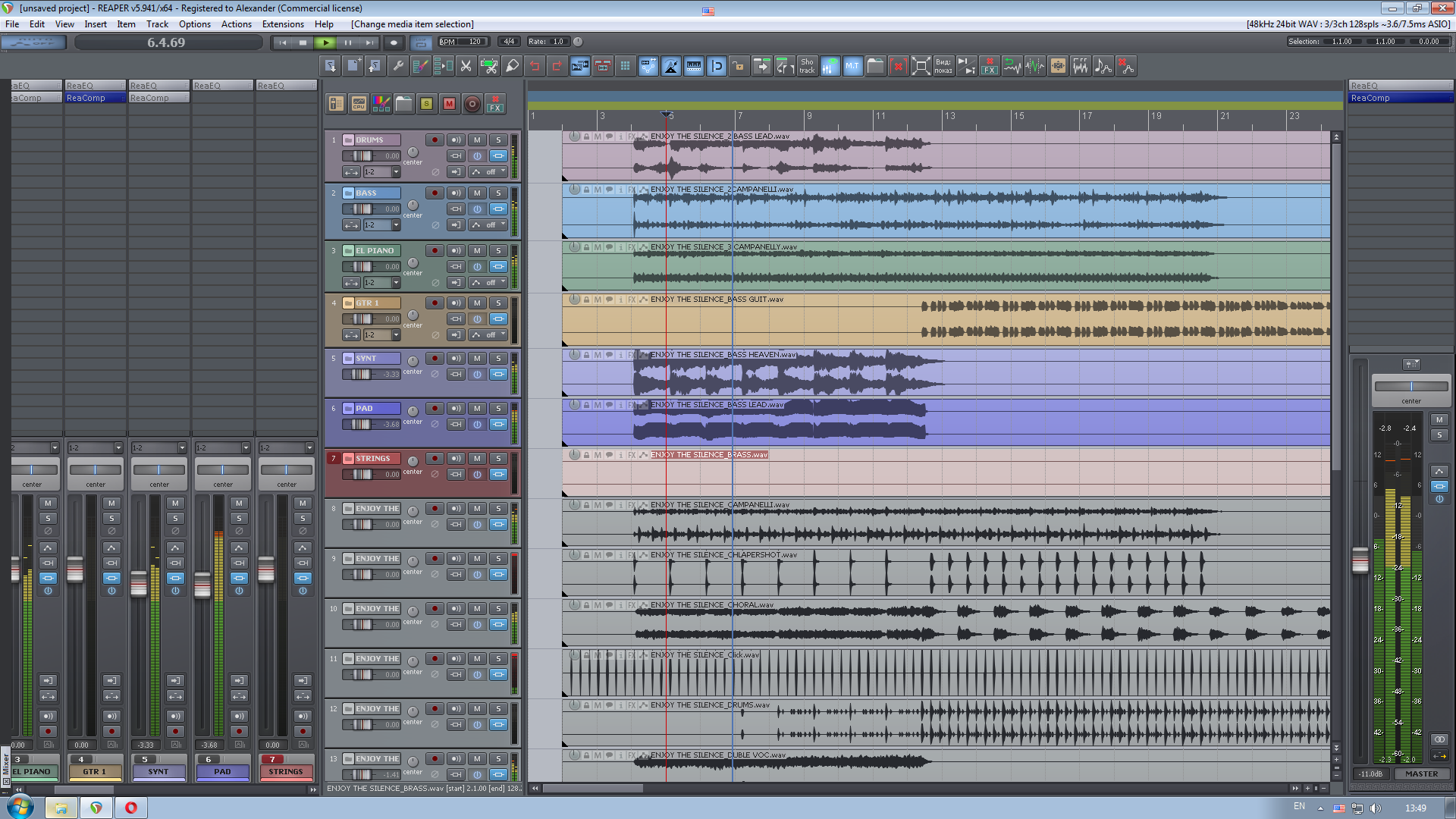Mute the DRUMS track
Image resolution: width=1456 pixels, height=819 pixels.
[477, 140]
